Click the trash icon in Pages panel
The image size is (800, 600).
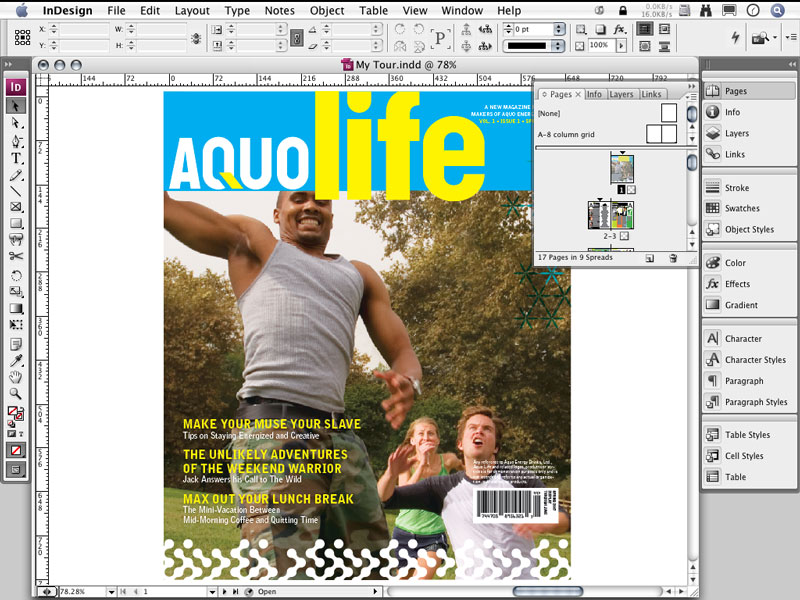673,258
